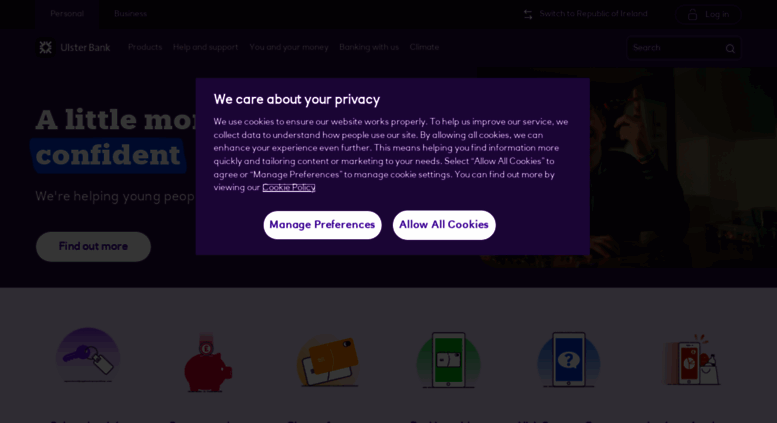Select the phone with chart and shopping bag icon
The width and height of the screenshot is (777, 423).
[x=692, y=360]
